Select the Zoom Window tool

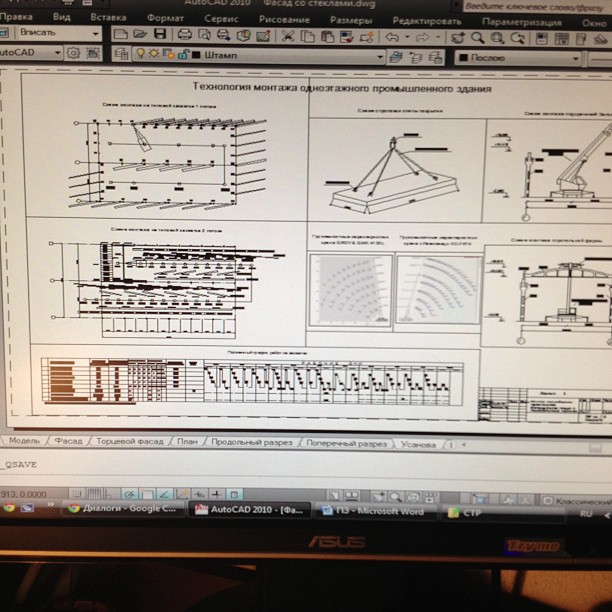[497, 38]
